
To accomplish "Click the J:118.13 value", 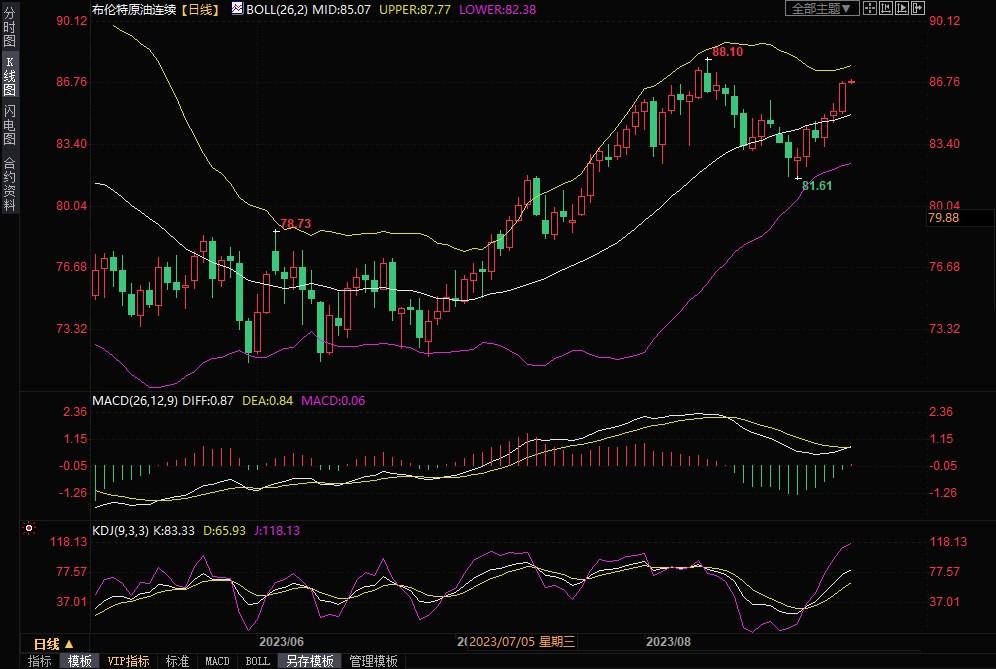I will [x=277, y=530].
